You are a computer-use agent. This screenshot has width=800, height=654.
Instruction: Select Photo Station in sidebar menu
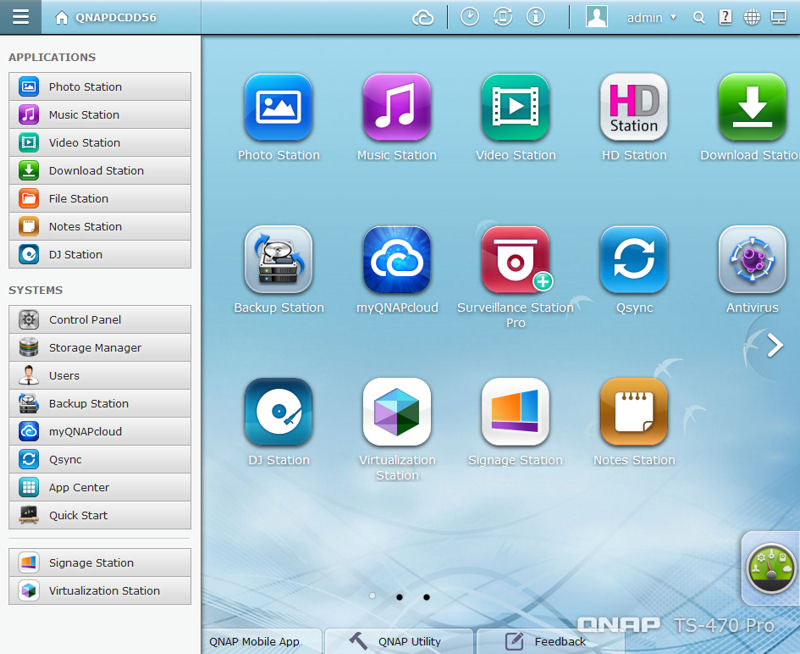pyautogui.click(x=99, y=86)
